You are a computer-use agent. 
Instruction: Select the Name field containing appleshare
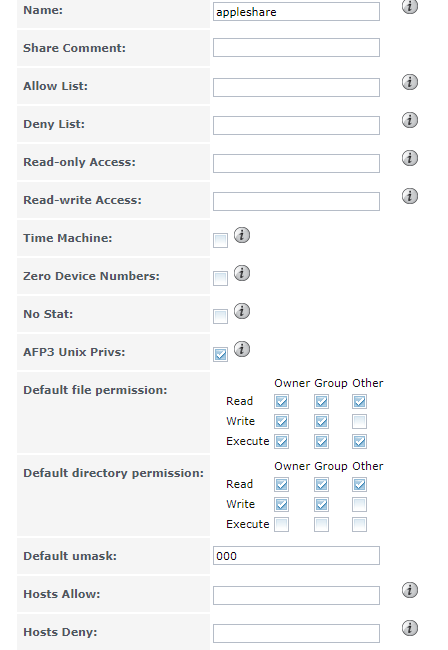pyautogui.click(x=296, y=12)
